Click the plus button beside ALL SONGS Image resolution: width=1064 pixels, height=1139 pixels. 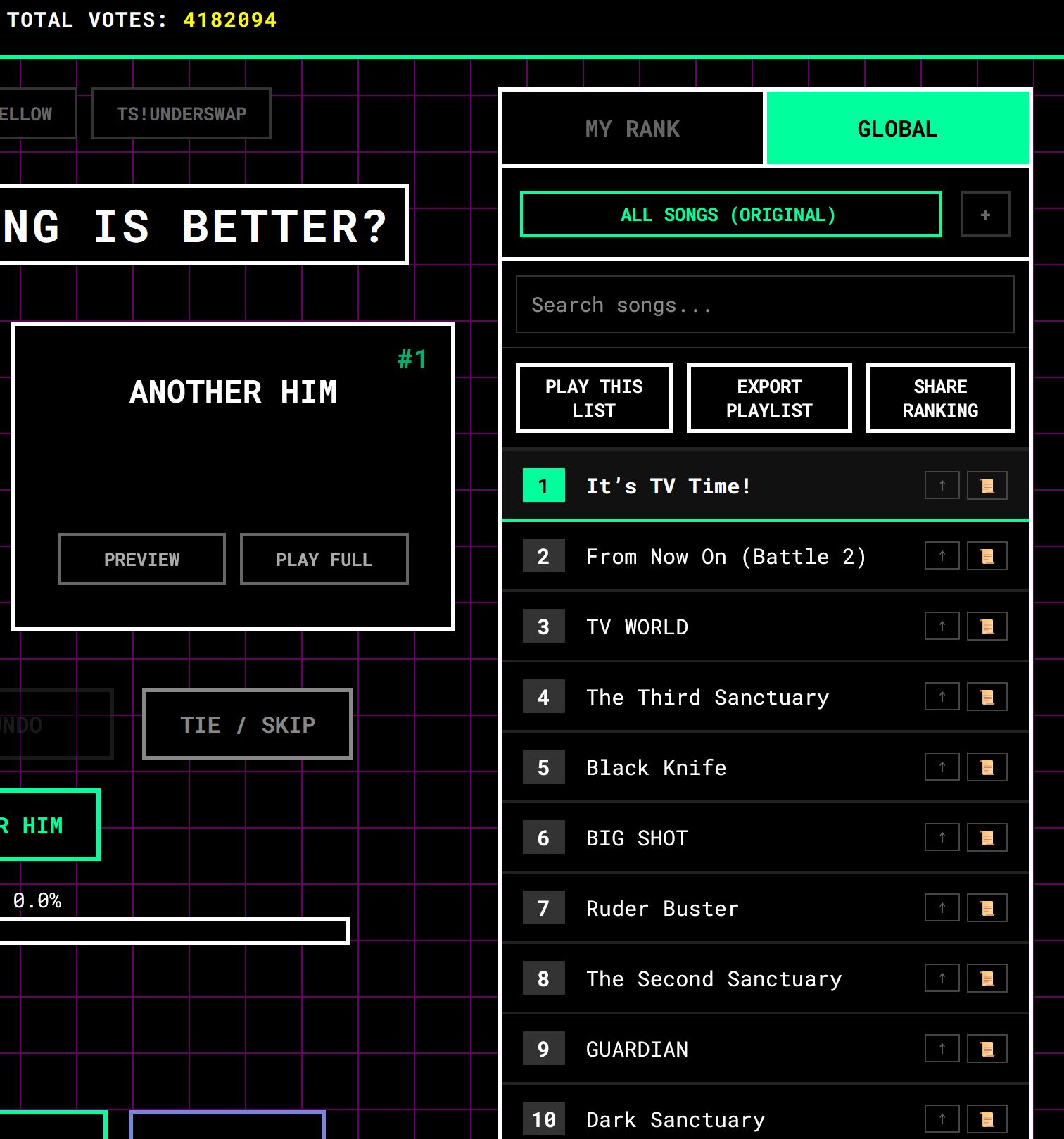point(985,214)
